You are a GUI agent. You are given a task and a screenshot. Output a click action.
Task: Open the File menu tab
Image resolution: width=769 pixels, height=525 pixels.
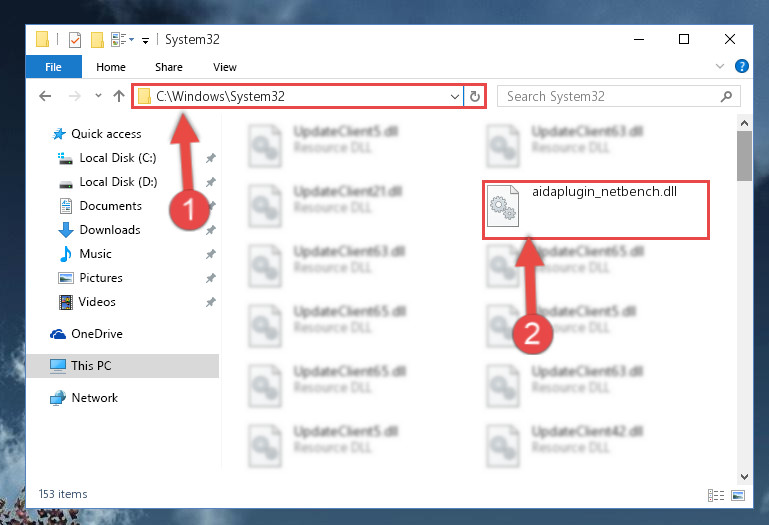[x=53, y=67]
